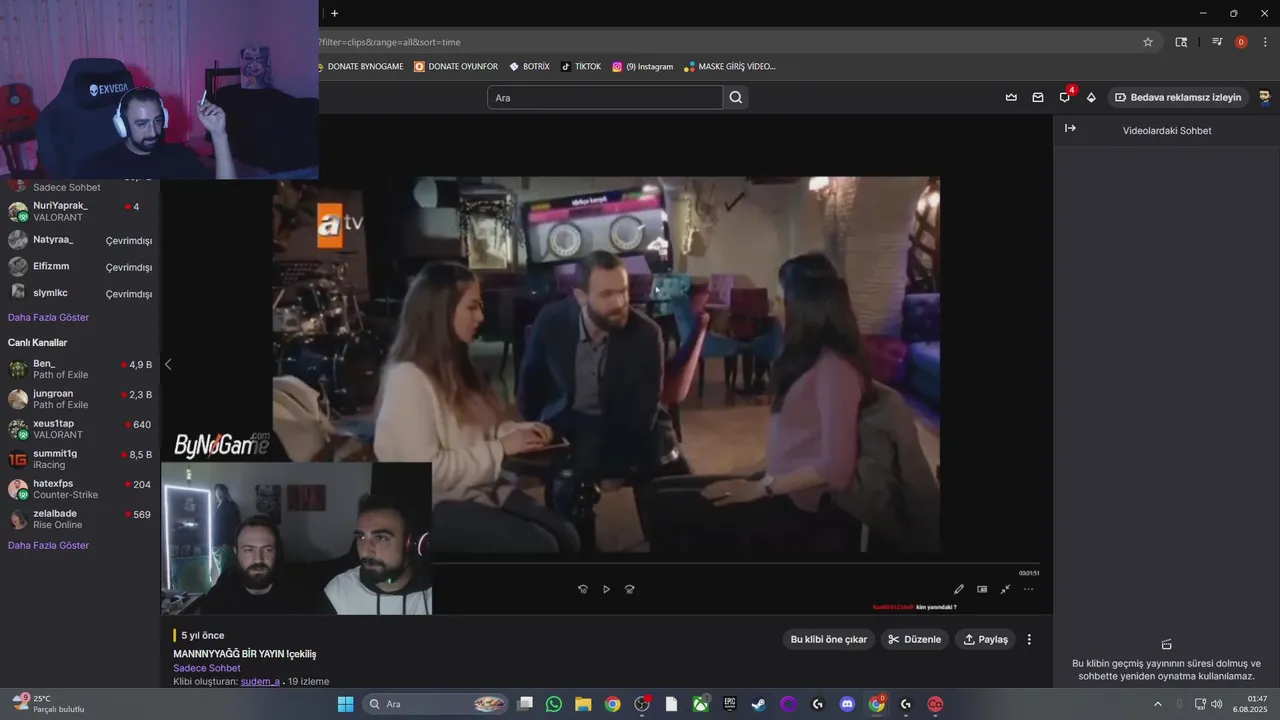1280x720 pixels.
Task: Click the rewind 10 seconds icon
Action: point(583,589)
